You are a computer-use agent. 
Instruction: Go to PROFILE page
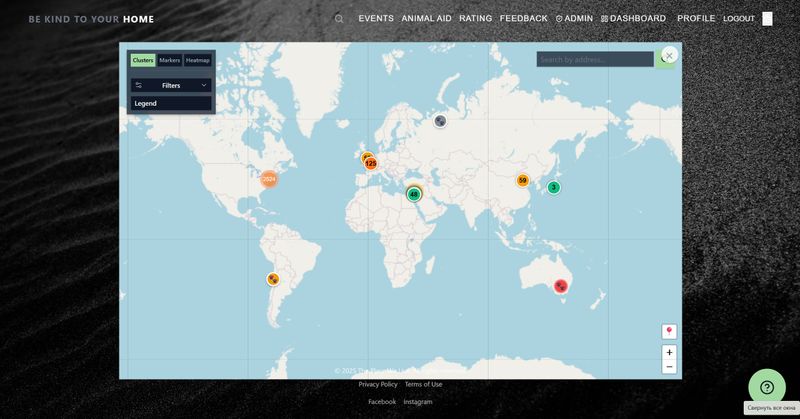(696, 18)
